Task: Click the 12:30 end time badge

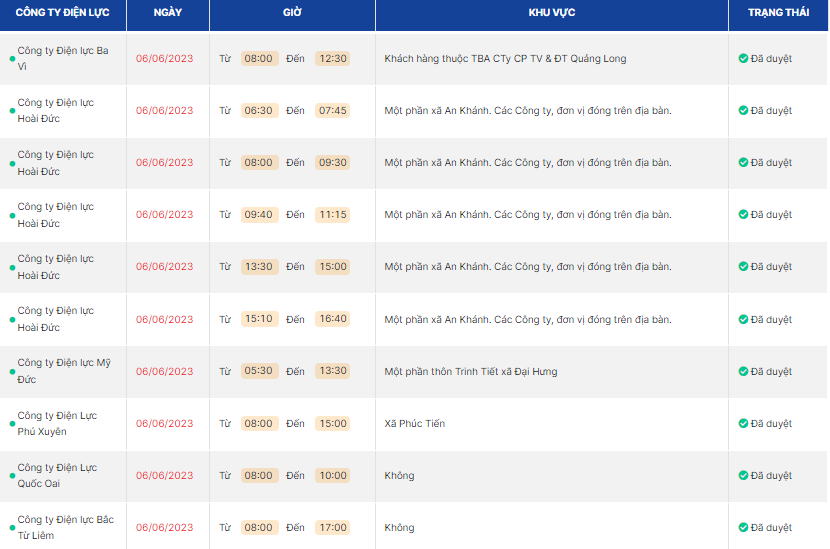Action: [332, 58]
